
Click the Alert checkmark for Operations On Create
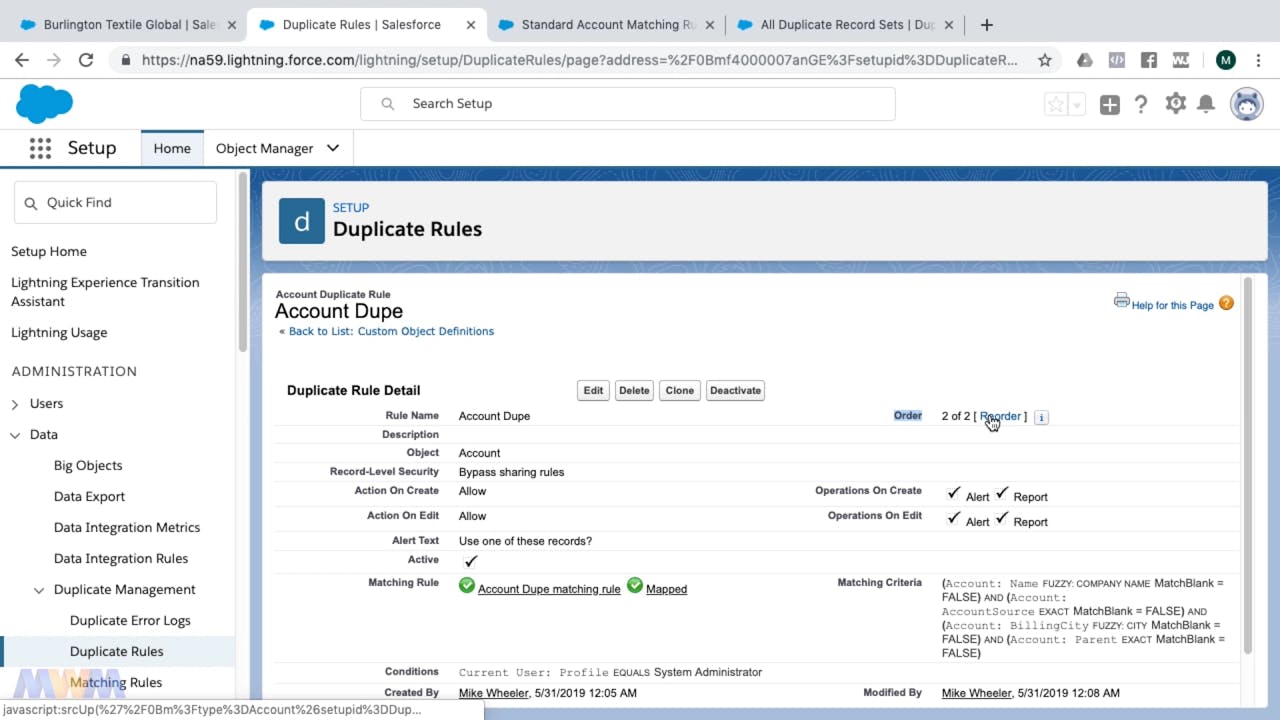click(953, 493)
